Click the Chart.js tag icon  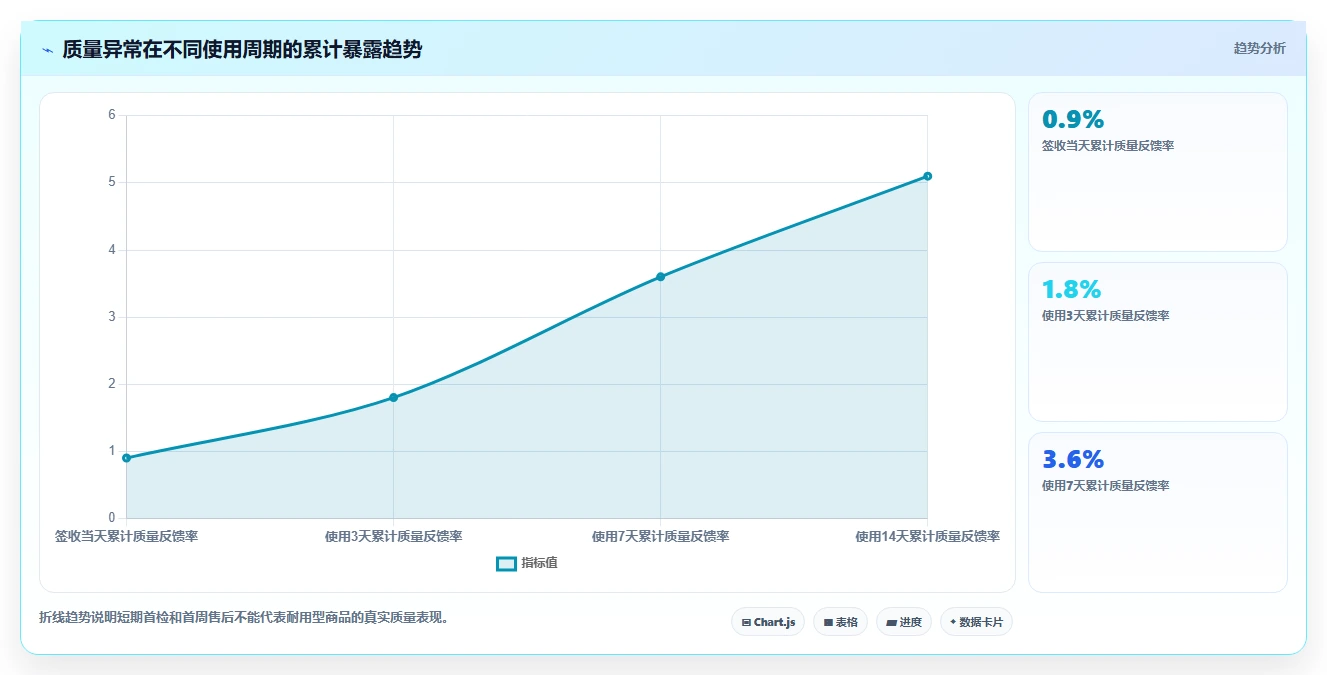[746, 623]
